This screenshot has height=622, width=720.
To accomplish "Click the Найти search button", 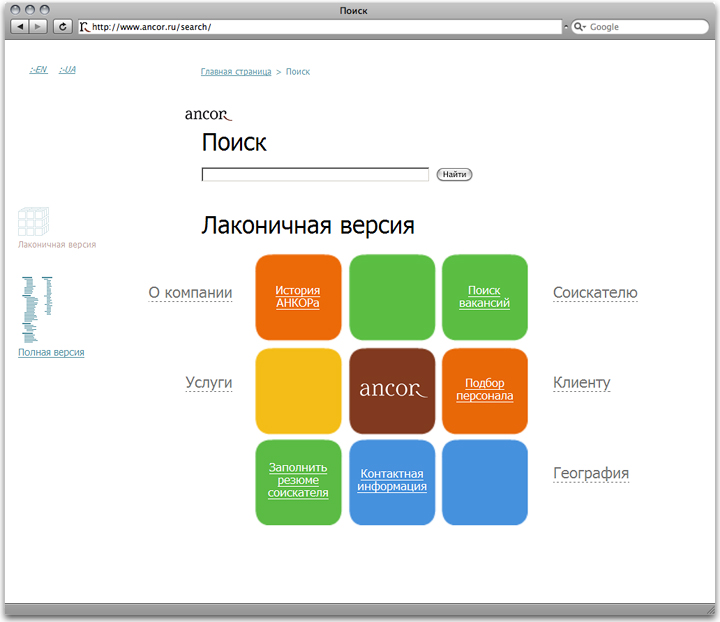I will 454,175.
